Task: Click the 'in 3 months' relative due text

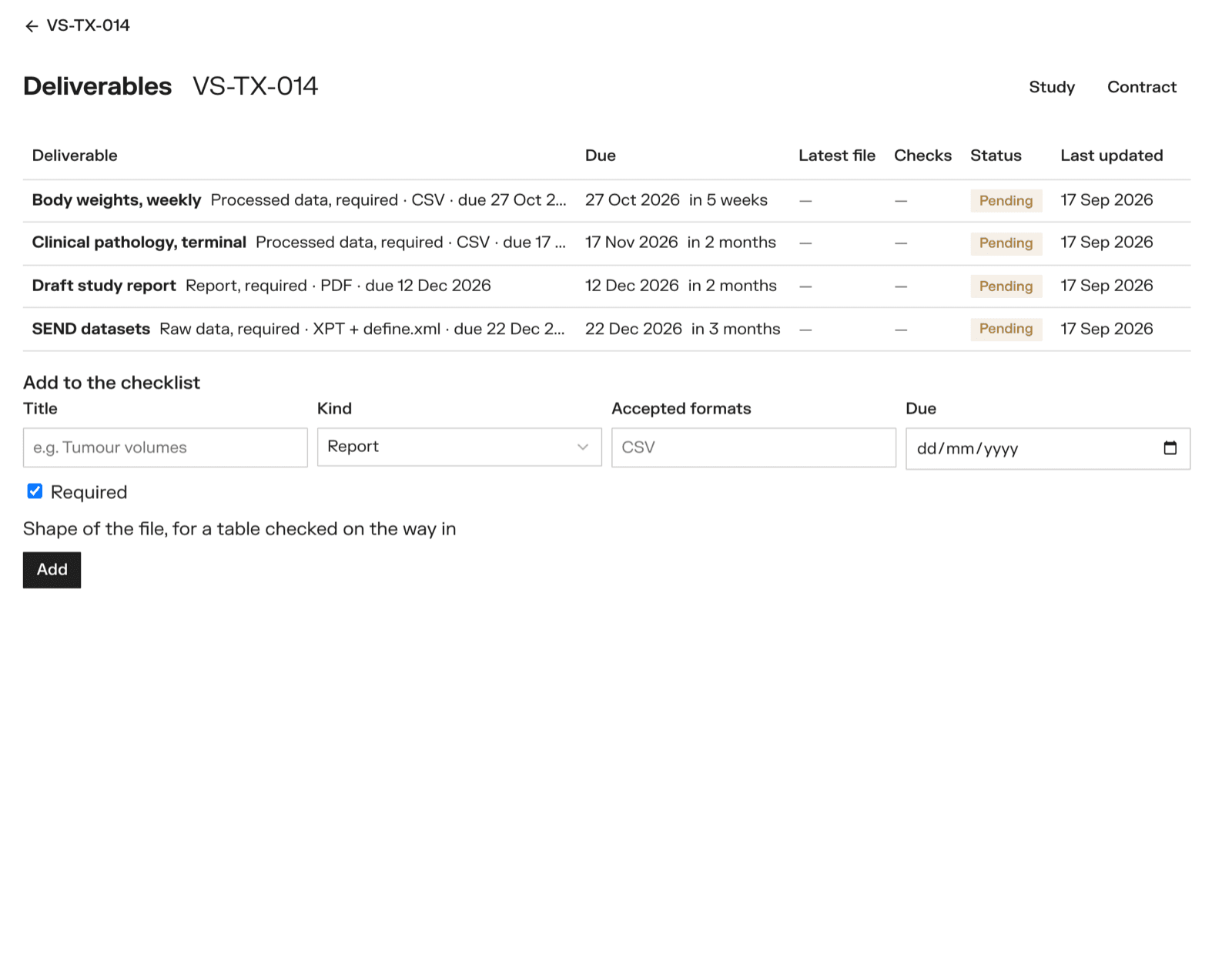Action: (x=735, y=329)
